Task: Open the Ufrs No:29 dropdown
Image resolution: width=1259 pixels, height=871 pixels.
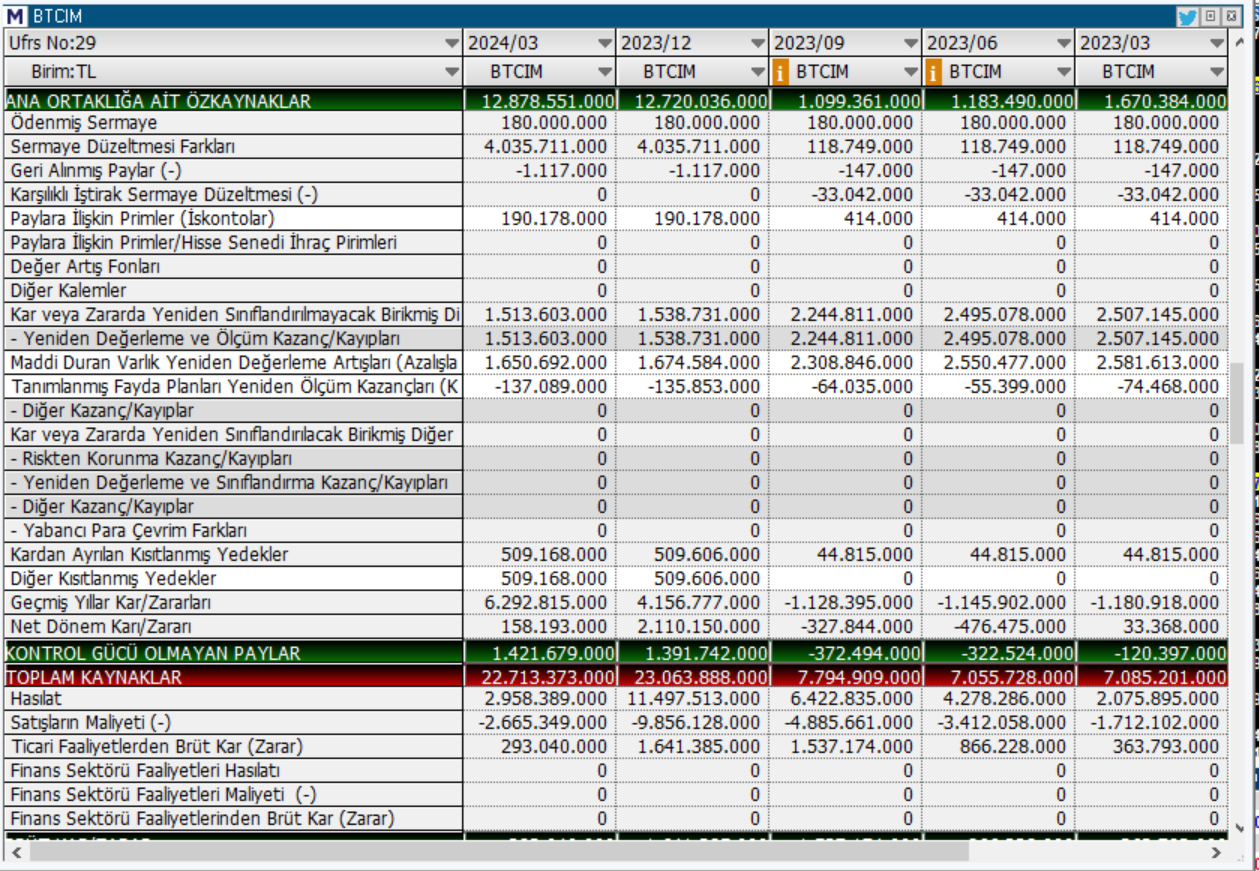Action: point(453,43)
